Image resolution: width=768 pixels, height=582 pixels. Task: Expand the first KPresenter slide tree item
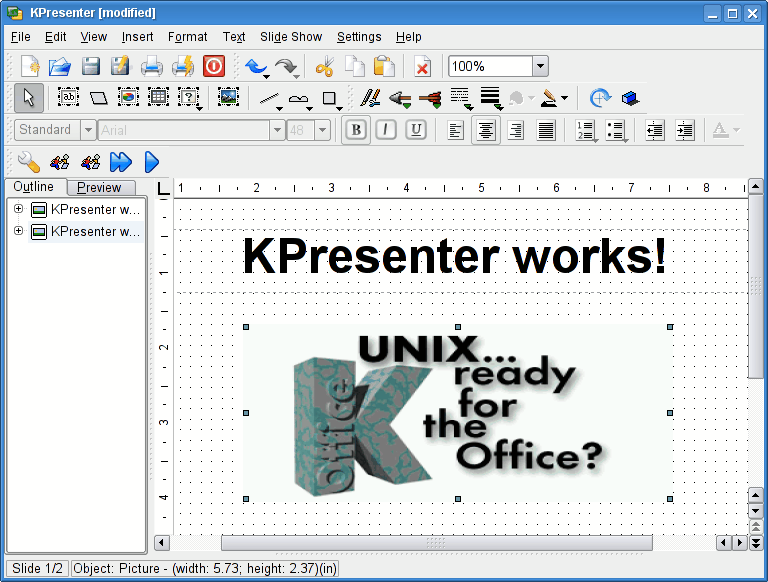click(18, 209)
